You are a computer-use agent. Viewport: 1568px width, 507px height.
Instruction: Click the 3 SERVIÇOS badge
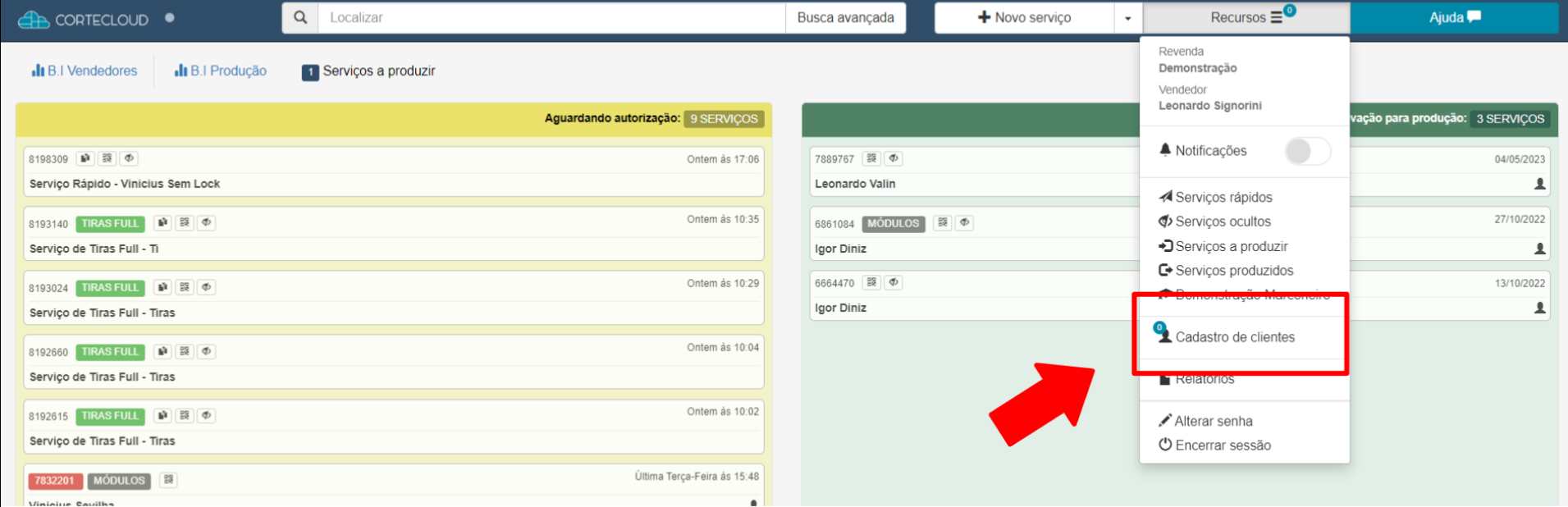pyautogui.click(x=1510, y=119)
